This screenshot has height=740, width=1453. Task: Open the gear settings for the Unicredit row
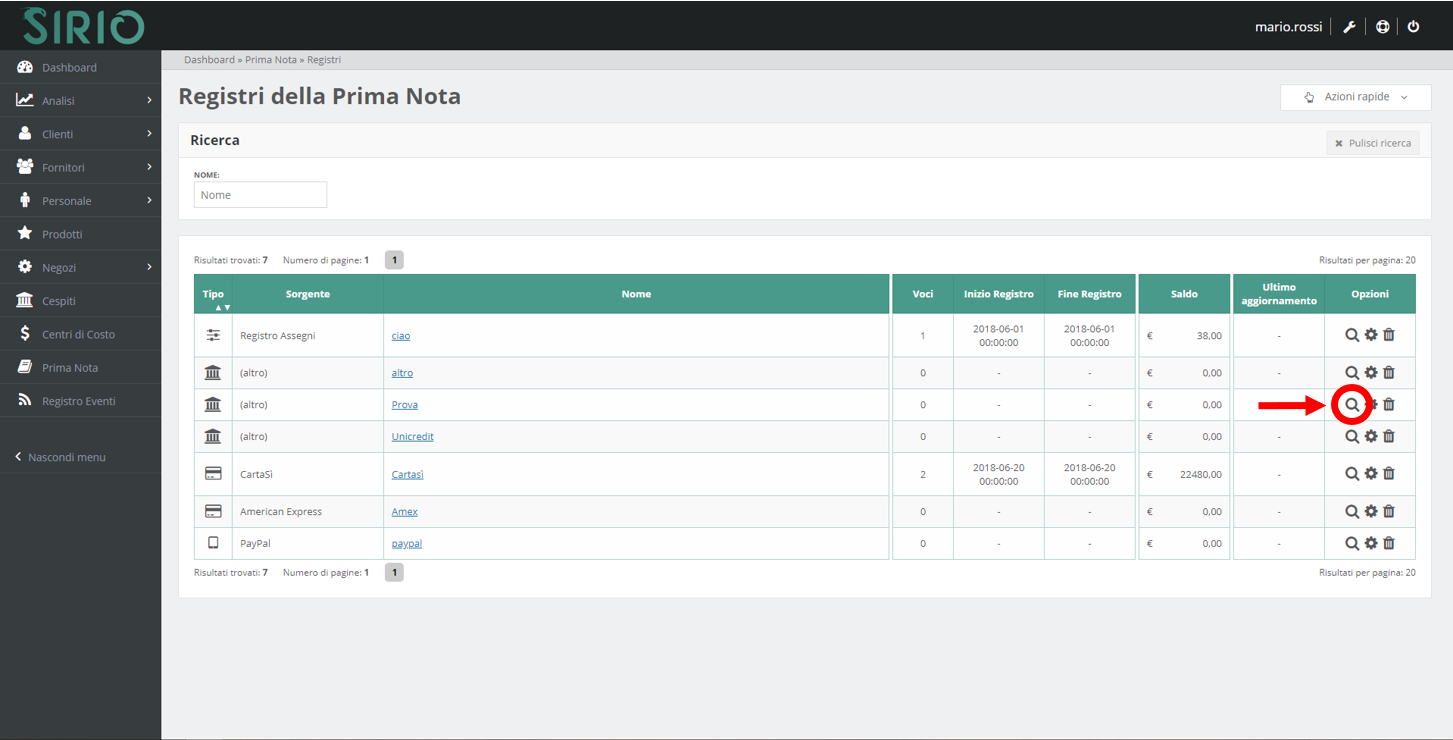coord(1371,437)
